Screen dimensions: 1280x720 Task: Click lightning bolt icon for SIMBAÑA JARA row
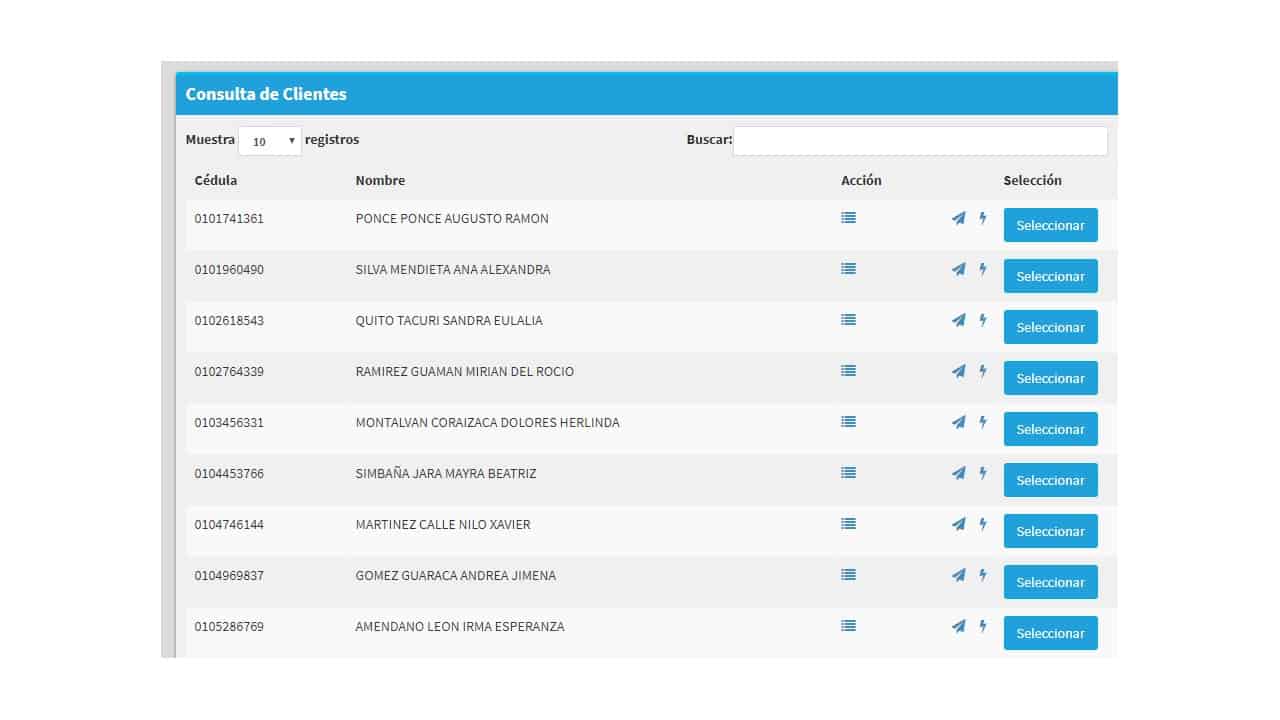pos(982,473)
